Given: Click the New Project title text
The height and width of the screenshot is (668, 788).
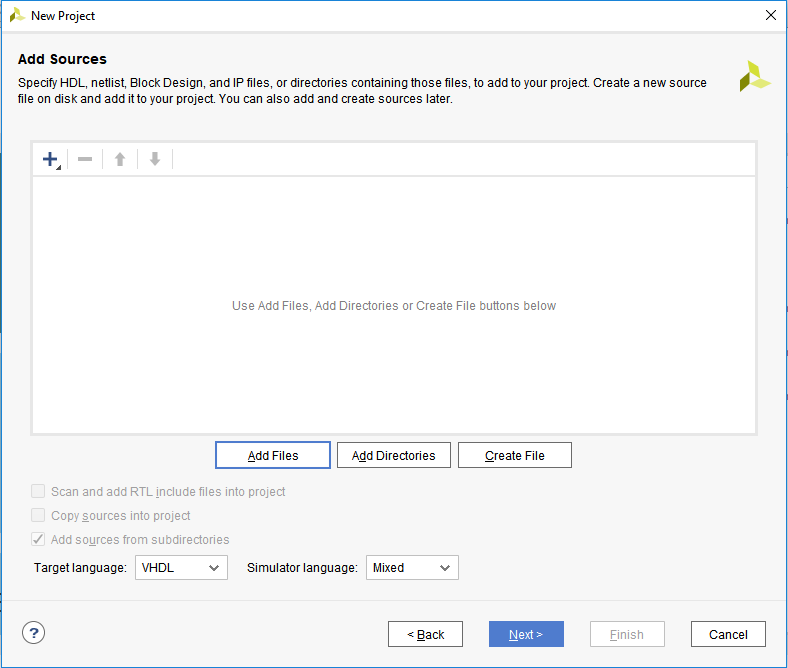Looking at the screenshot, I should point(63,16).
